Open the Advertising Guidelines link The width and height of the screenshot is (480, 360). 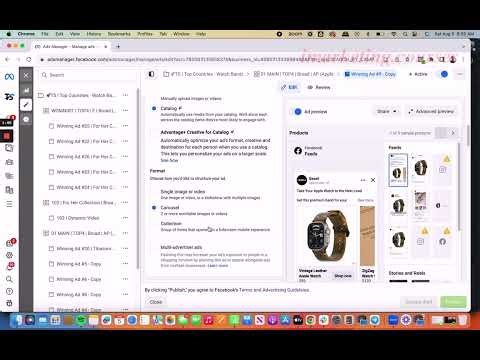(x=286, y=290)
